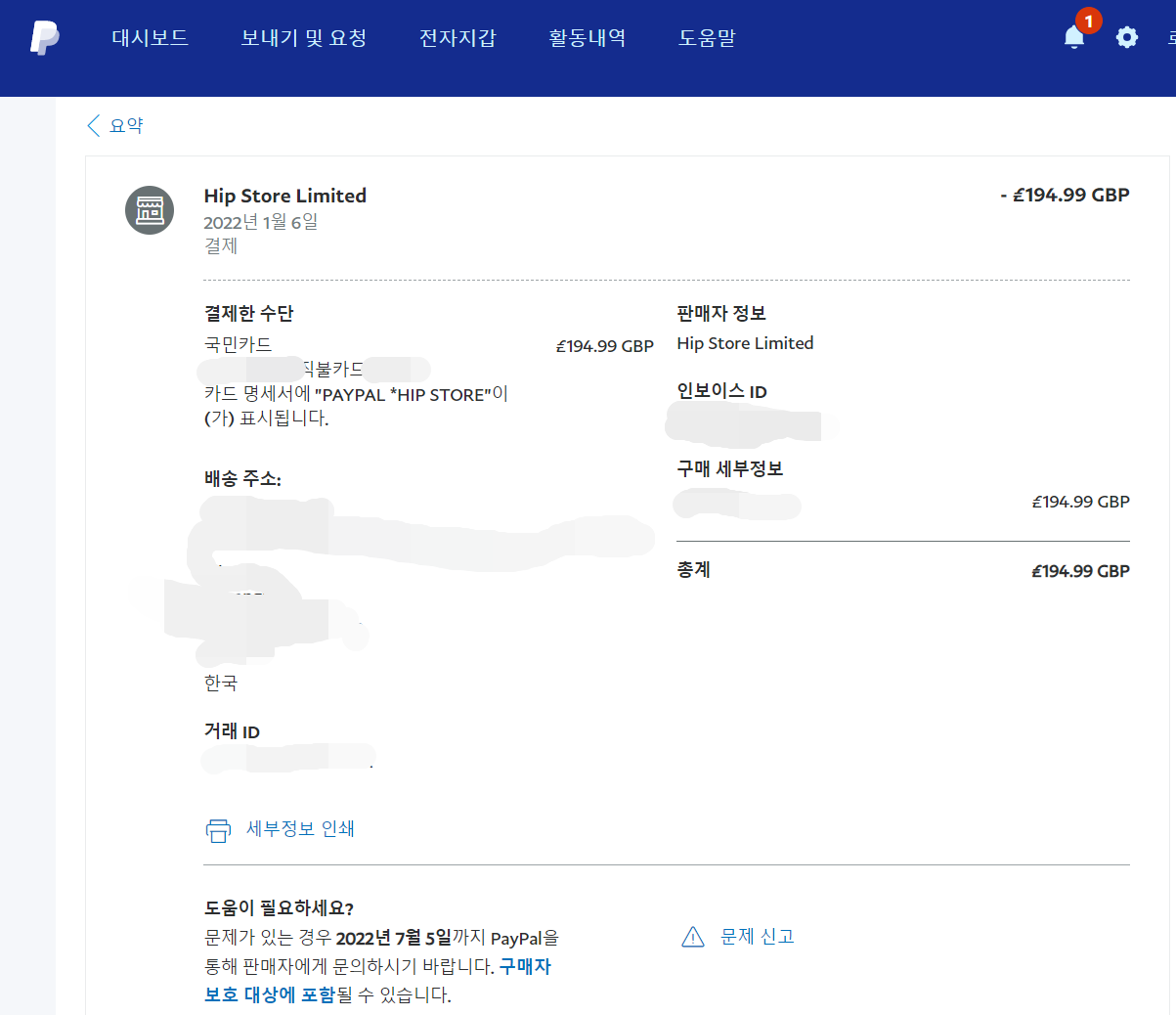
Task: Click the 판매자 정보 heading
Action: point(721,313)
